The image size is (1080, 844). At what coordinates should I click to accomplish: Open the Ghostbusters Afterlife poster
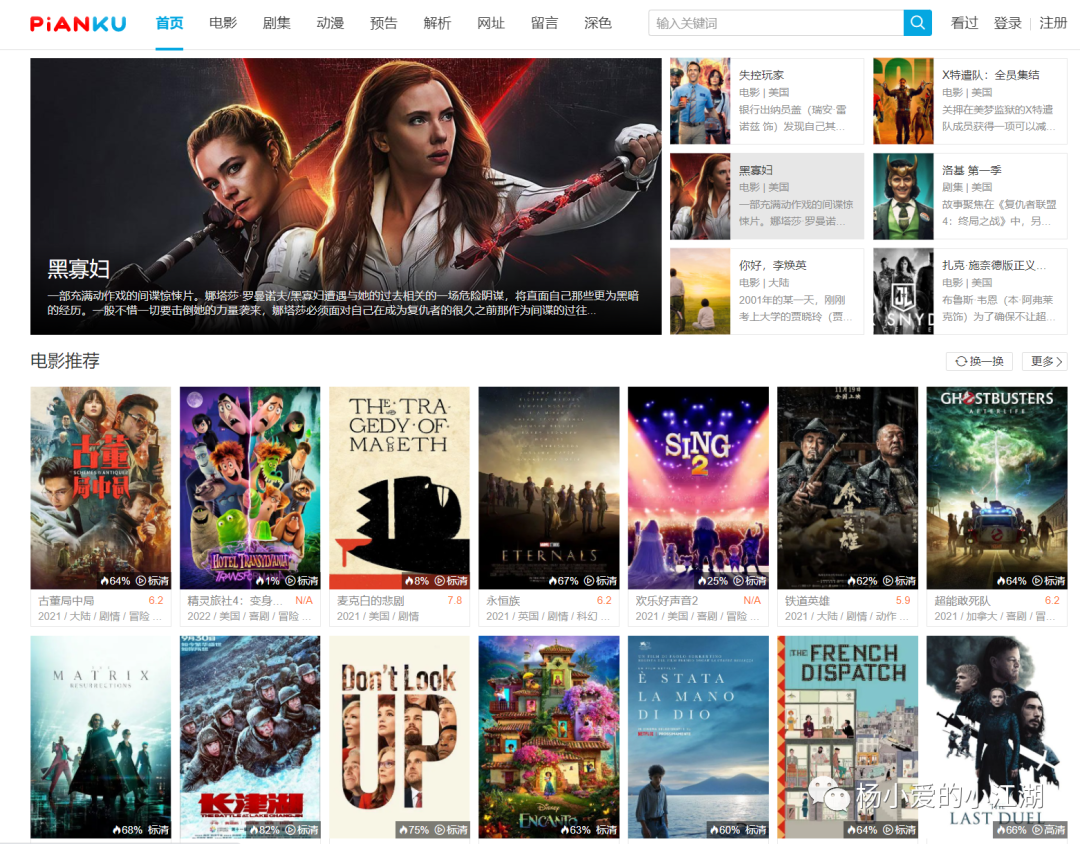point(997,488)
